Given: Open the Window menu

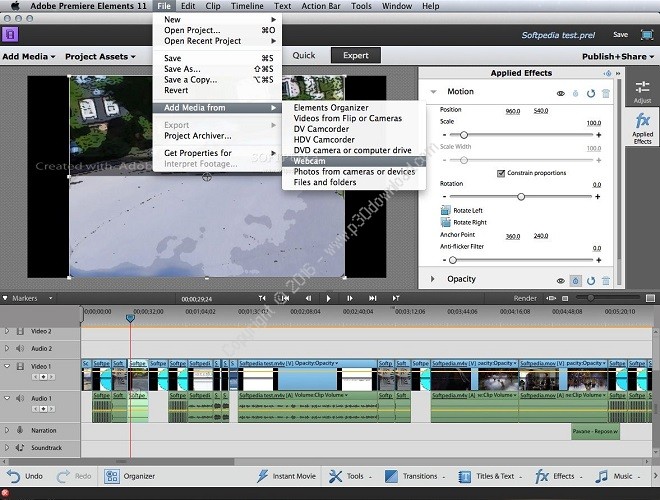Looking at the screenshot, I should [x=397, y=6].
